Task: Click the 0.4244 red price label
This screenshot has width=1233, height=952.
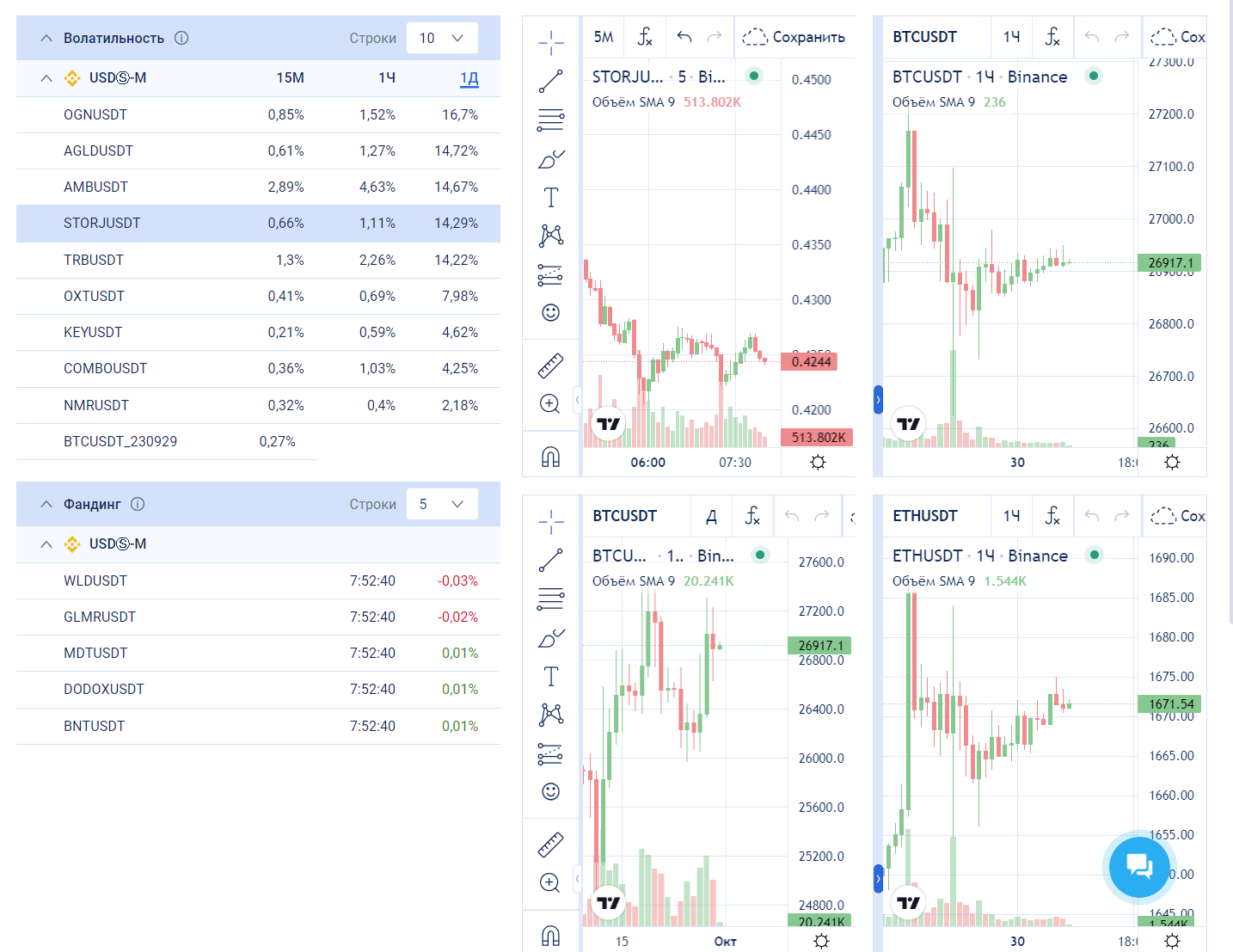Action: click(810, 361)
